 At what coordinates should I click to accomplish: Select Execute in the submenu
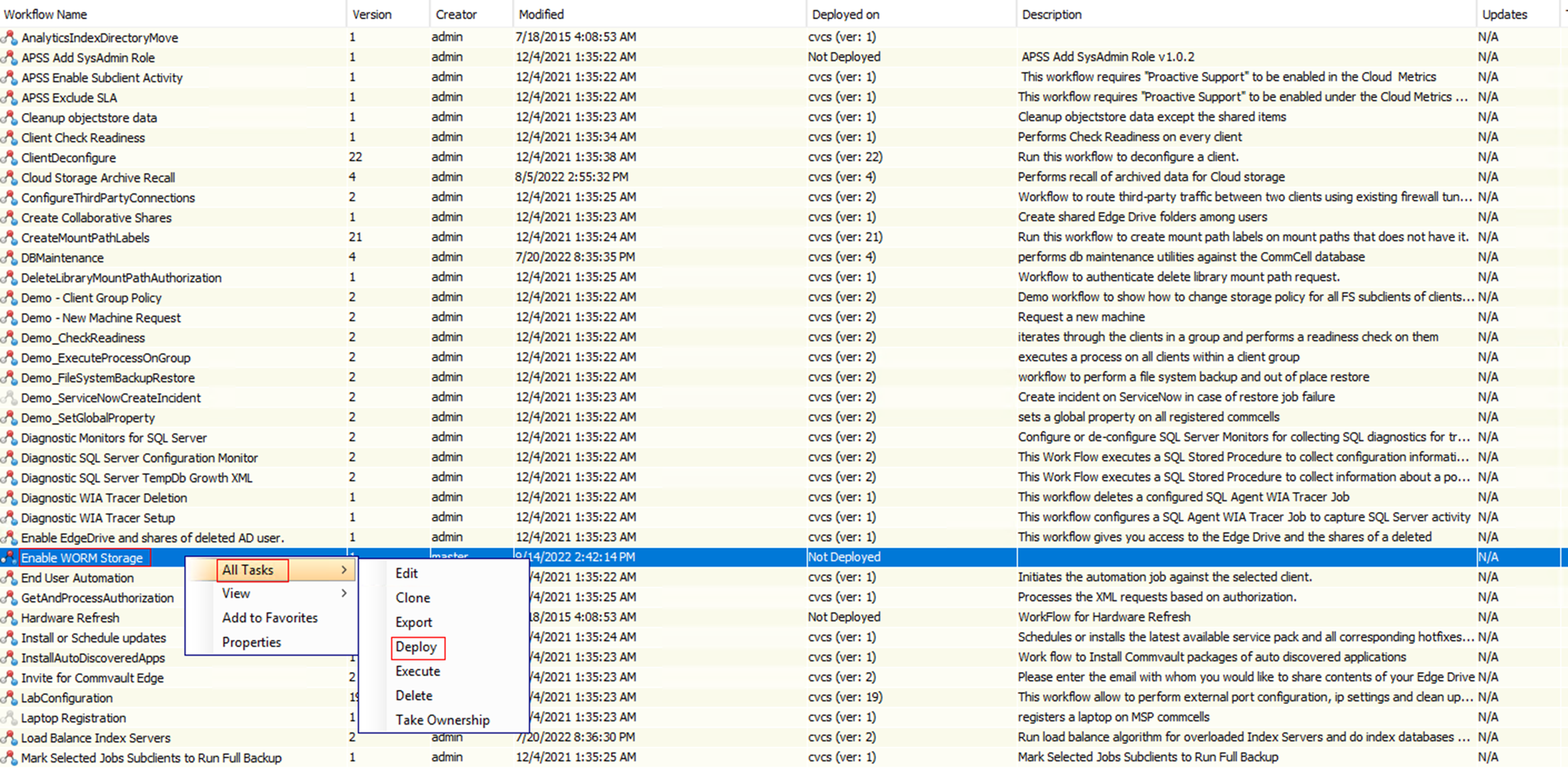pyautogui.click(x=418, y=671)
